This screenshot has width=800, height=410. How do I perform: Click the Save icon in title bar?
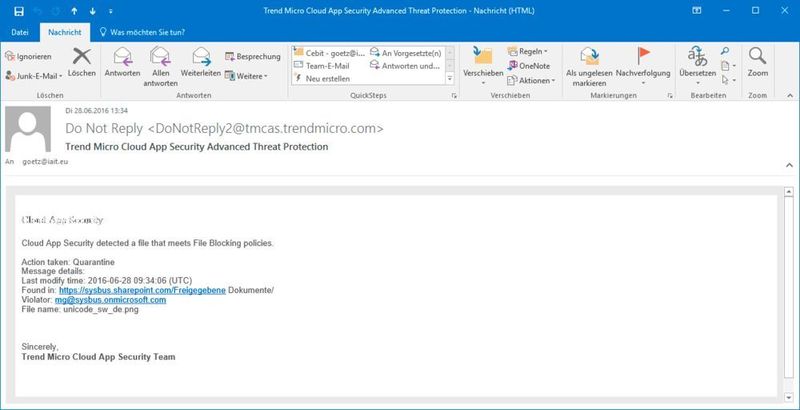coord(19,11)
